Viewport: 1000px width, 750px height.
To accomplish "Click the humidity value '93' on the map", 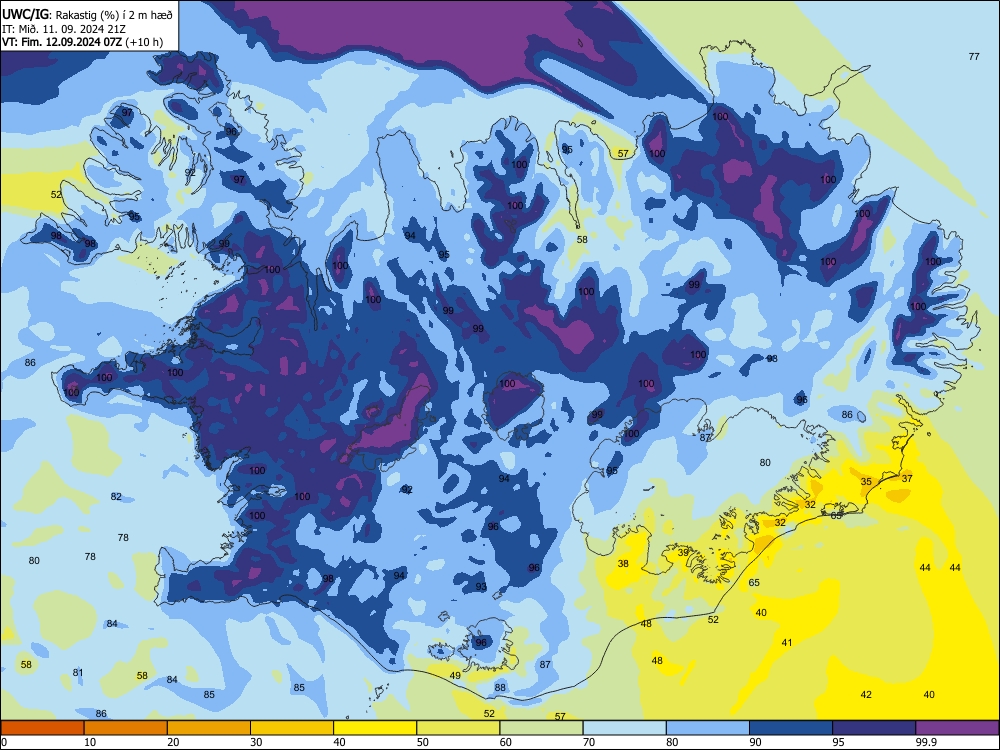I will point(481,587).
